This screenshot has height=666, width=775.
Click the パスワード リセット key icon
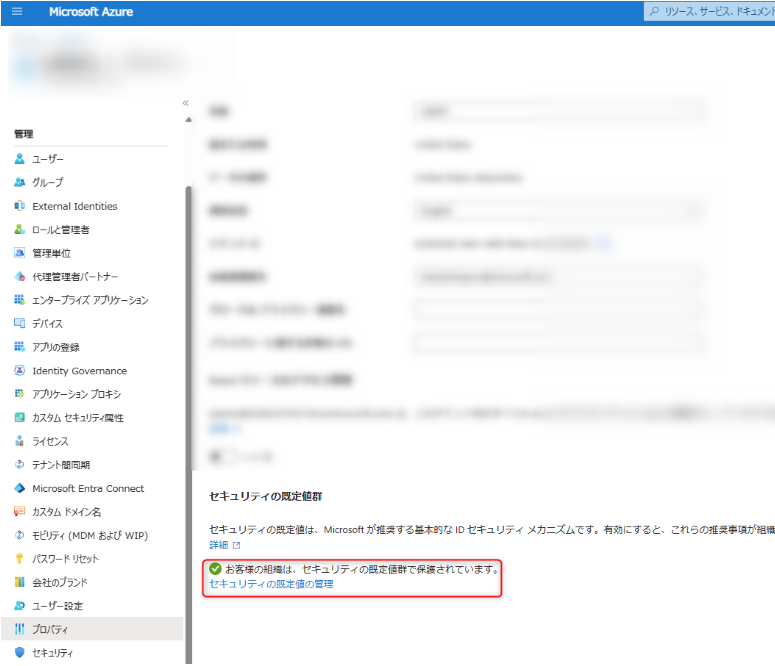pos(20,559)
